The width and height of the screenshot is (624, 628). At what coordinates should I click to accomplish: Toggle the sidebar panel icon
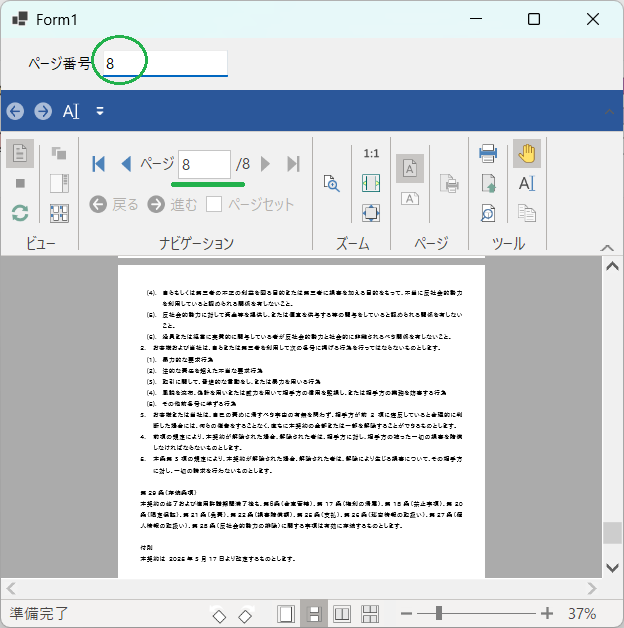tap(59, 183)
